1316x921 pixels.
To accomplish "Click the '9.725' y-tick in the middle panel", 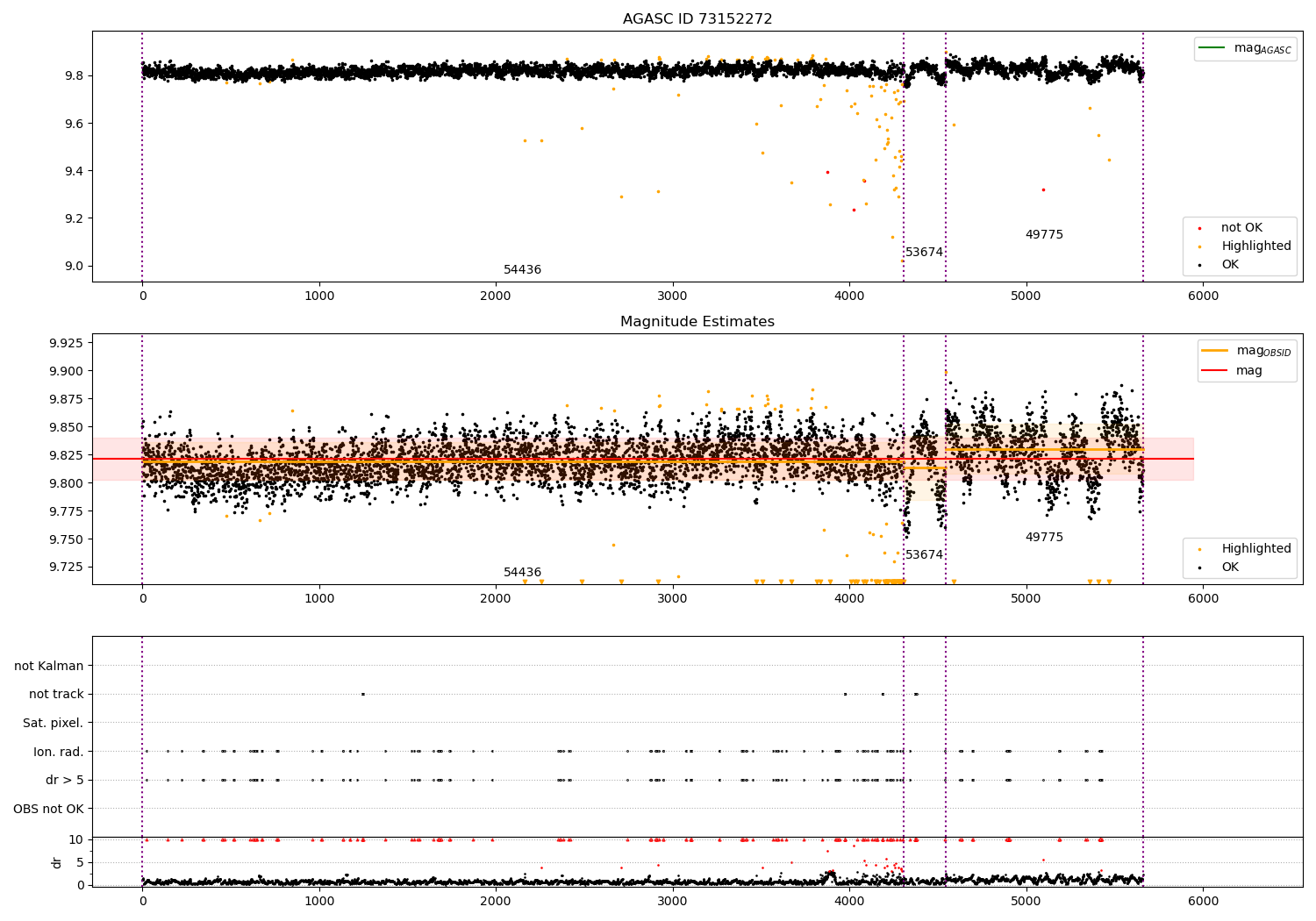I will 67,568.
